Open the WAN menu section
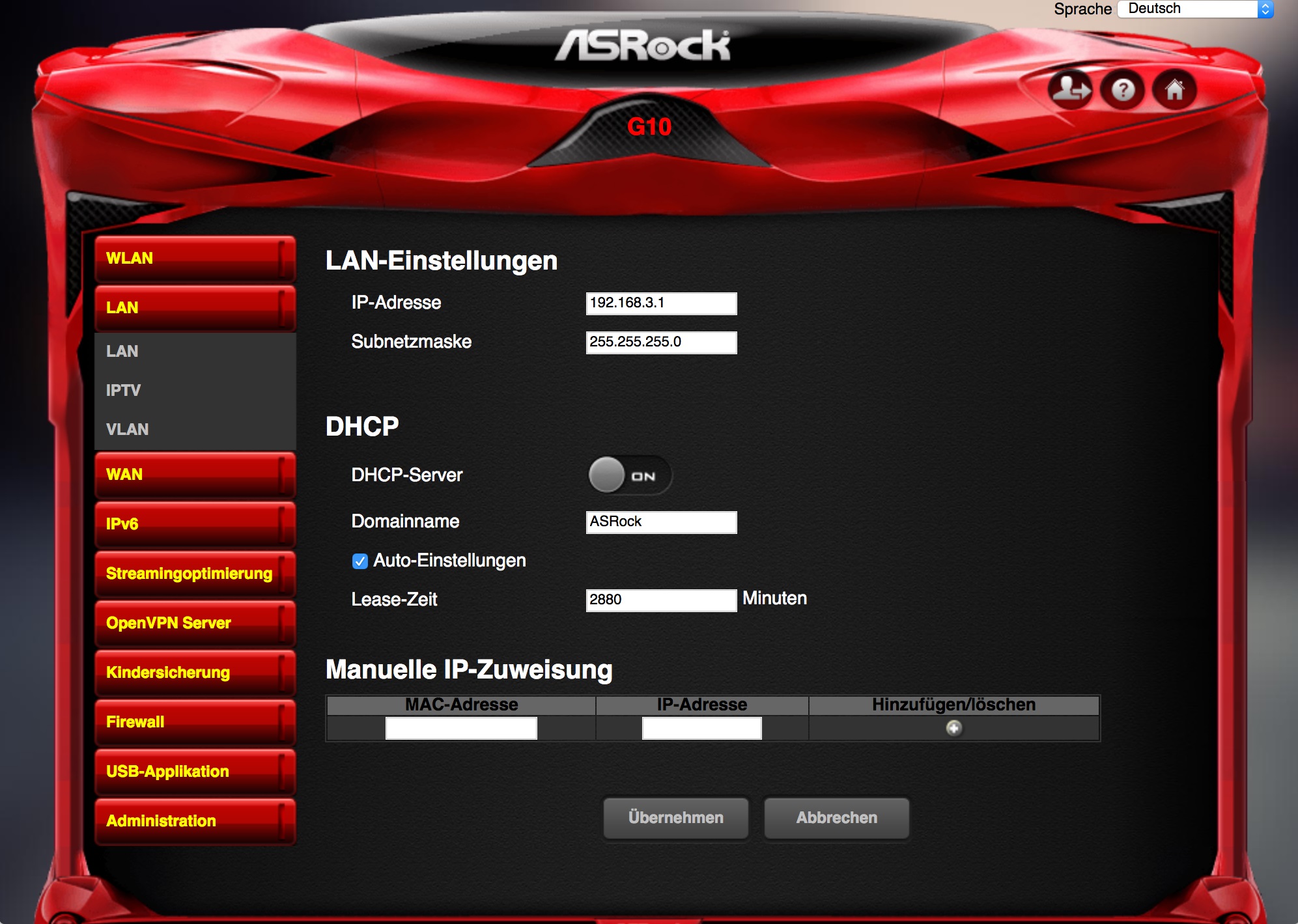1298x924 pixels. [195, 475]
